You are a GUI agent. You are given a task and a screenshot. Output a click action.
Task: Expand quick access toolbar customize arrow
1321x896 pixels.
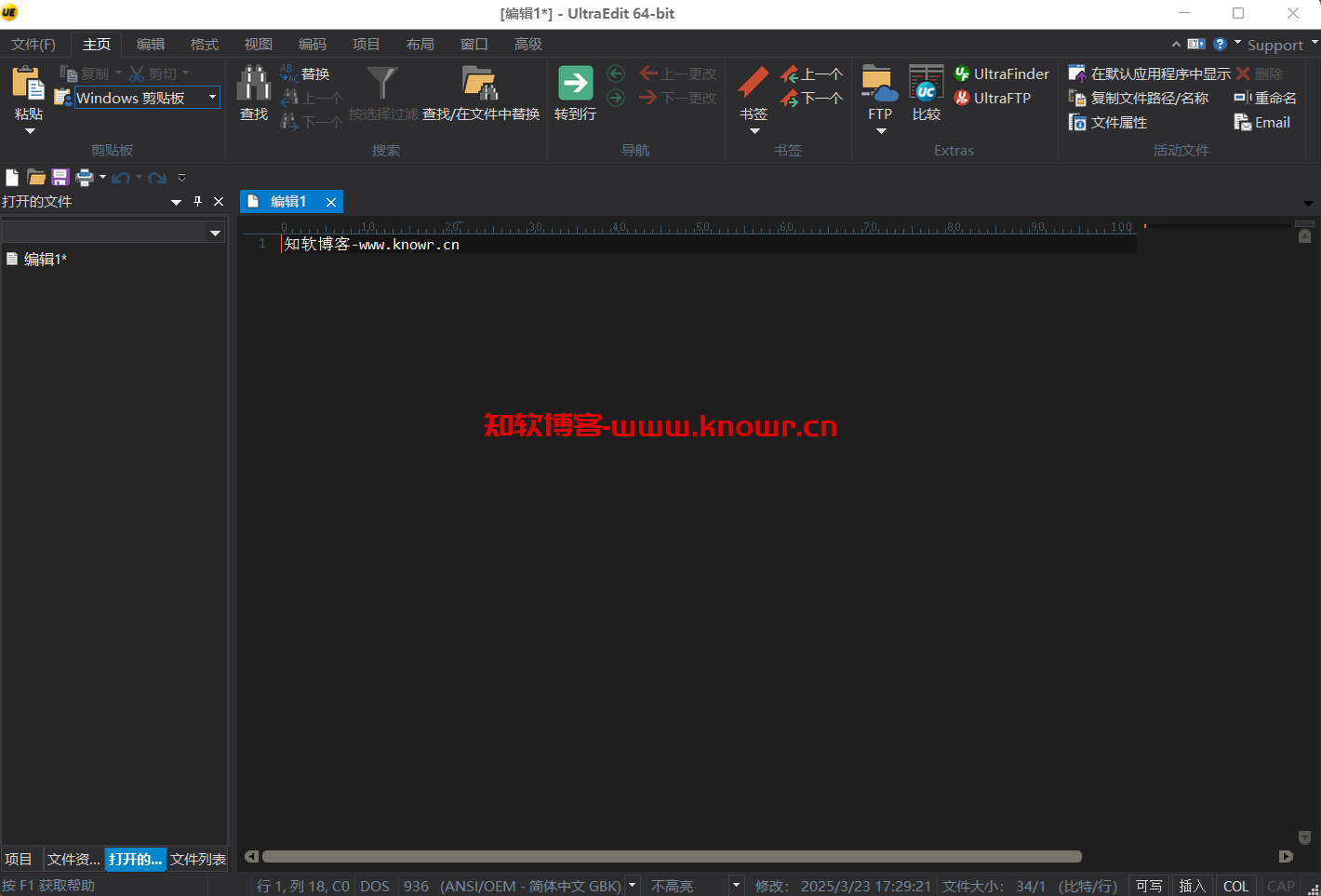point(181,177)
